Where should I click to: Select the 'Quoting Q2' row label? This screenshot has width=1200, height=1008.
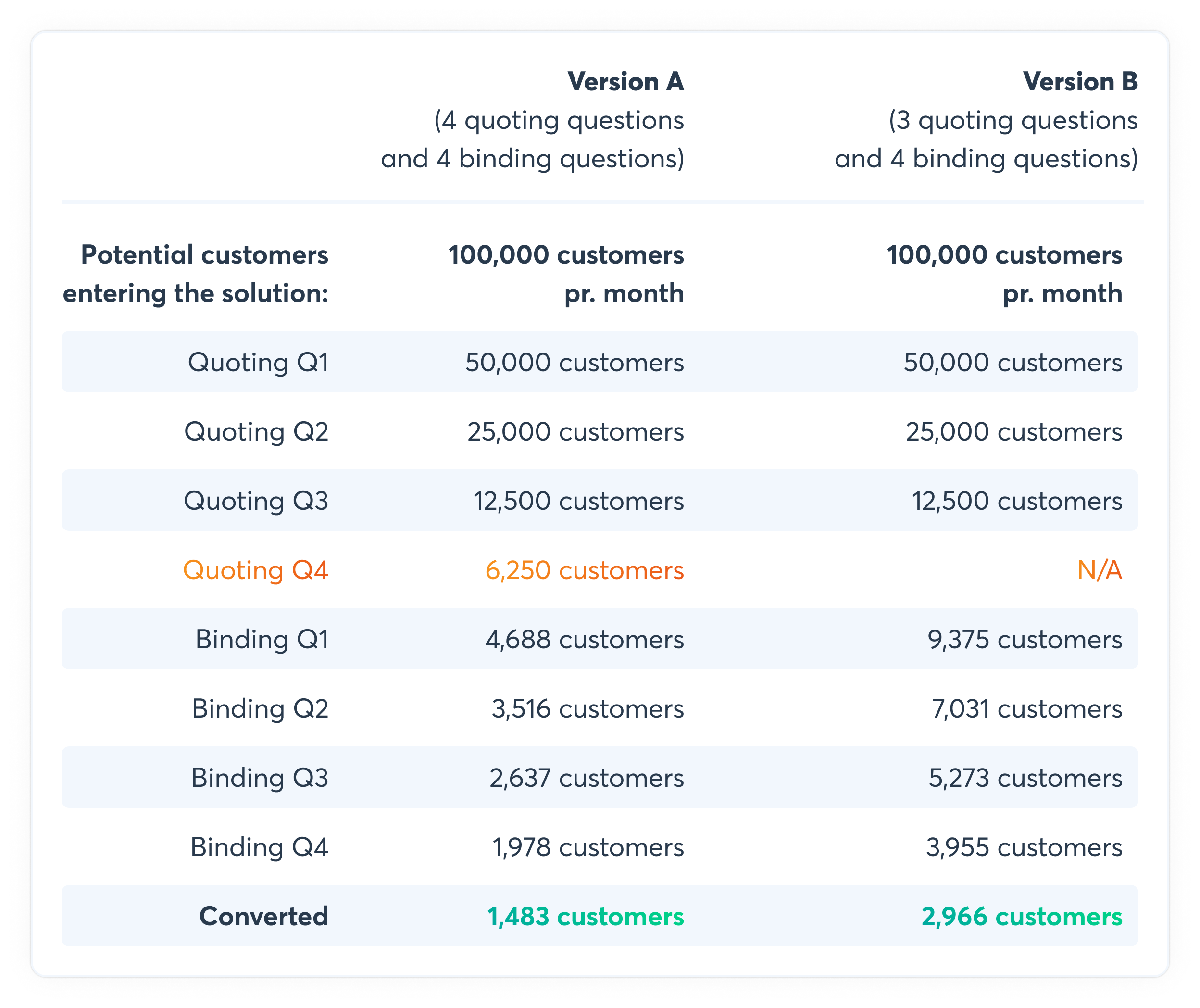point(257,432)
